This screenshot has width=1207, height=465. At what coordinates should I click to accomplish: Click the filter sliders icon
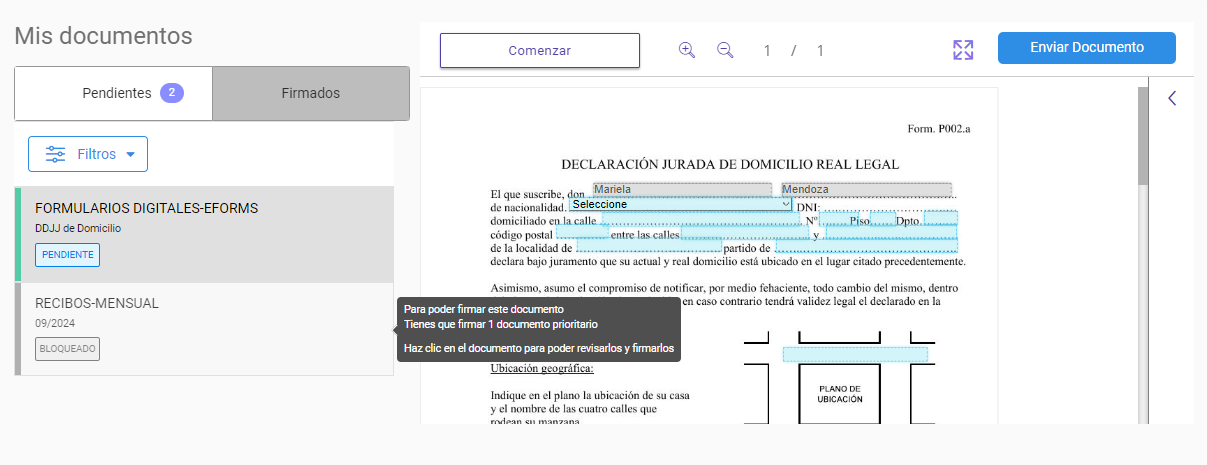tap(56, 154)
